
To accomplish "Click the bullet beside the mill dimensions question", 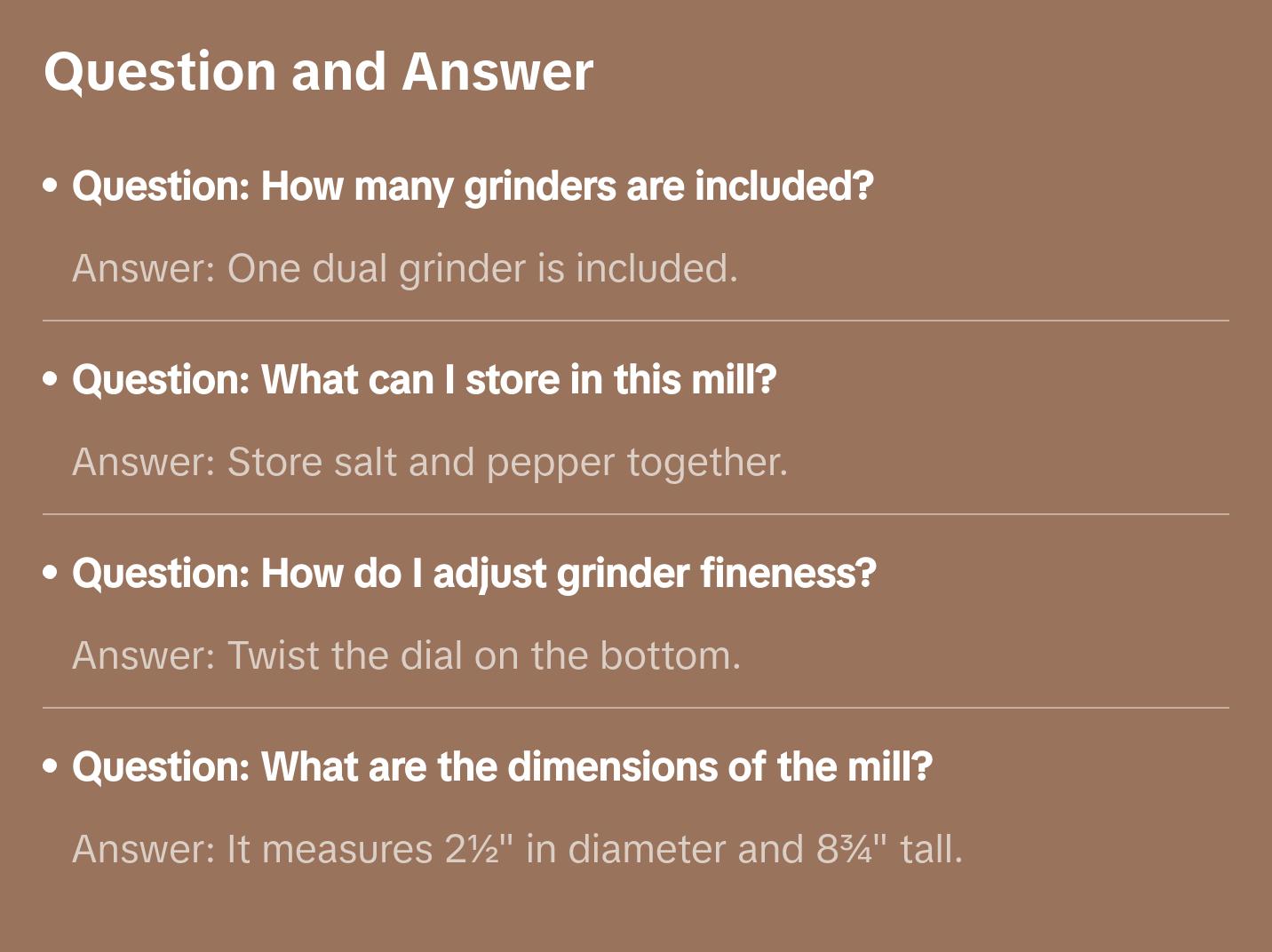I will 51,767.
